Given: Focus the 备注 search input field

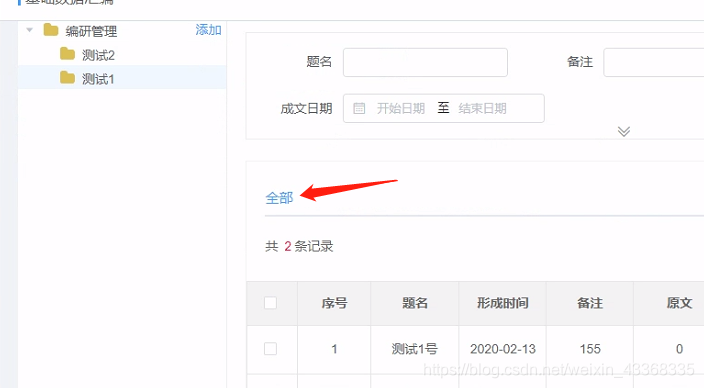Looking at the screenshot, I should 654,62.
